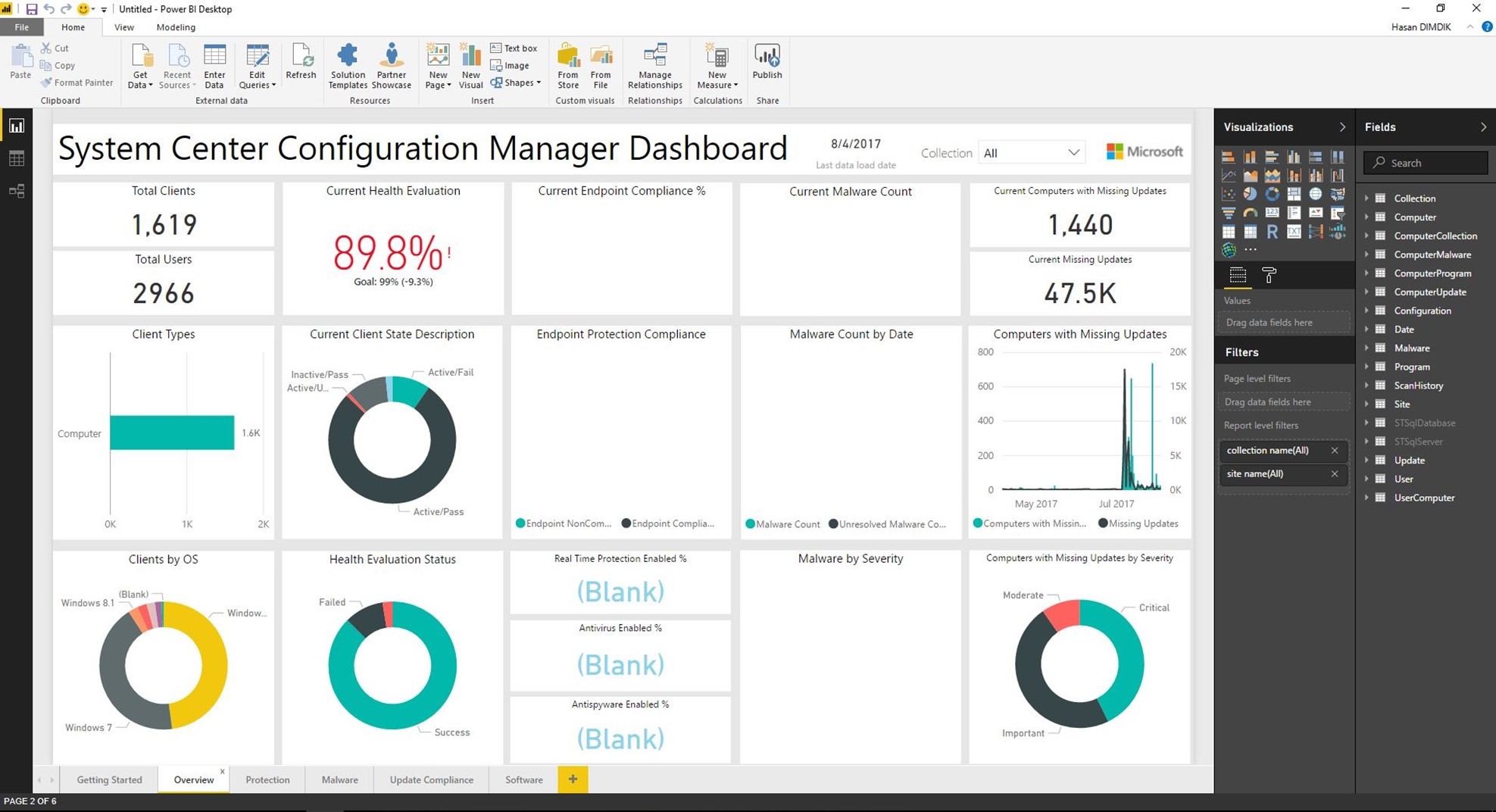Select the clustered column chart visual
Screen dimensions: 1496x812
click(1294, 157)
